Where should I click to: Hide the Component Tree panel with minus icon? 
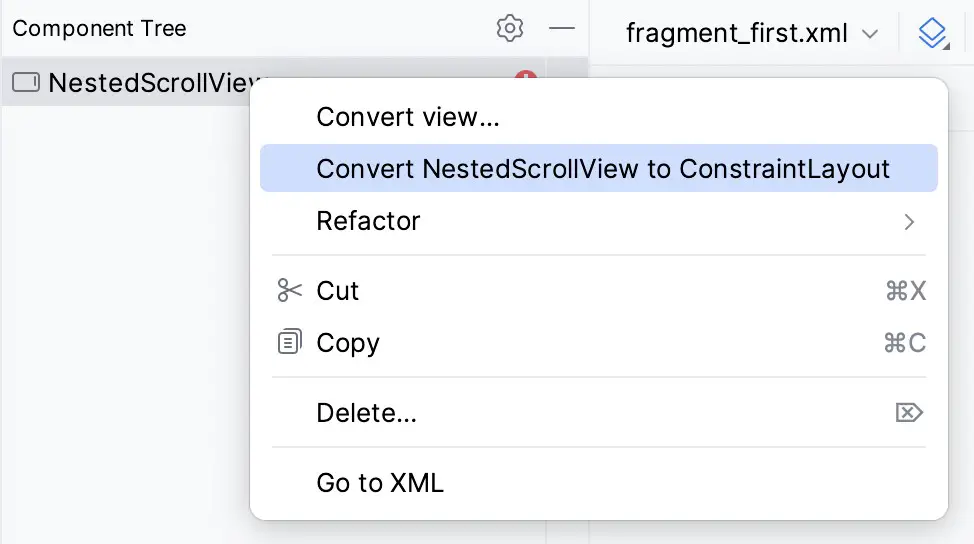[x=562, y=28]
